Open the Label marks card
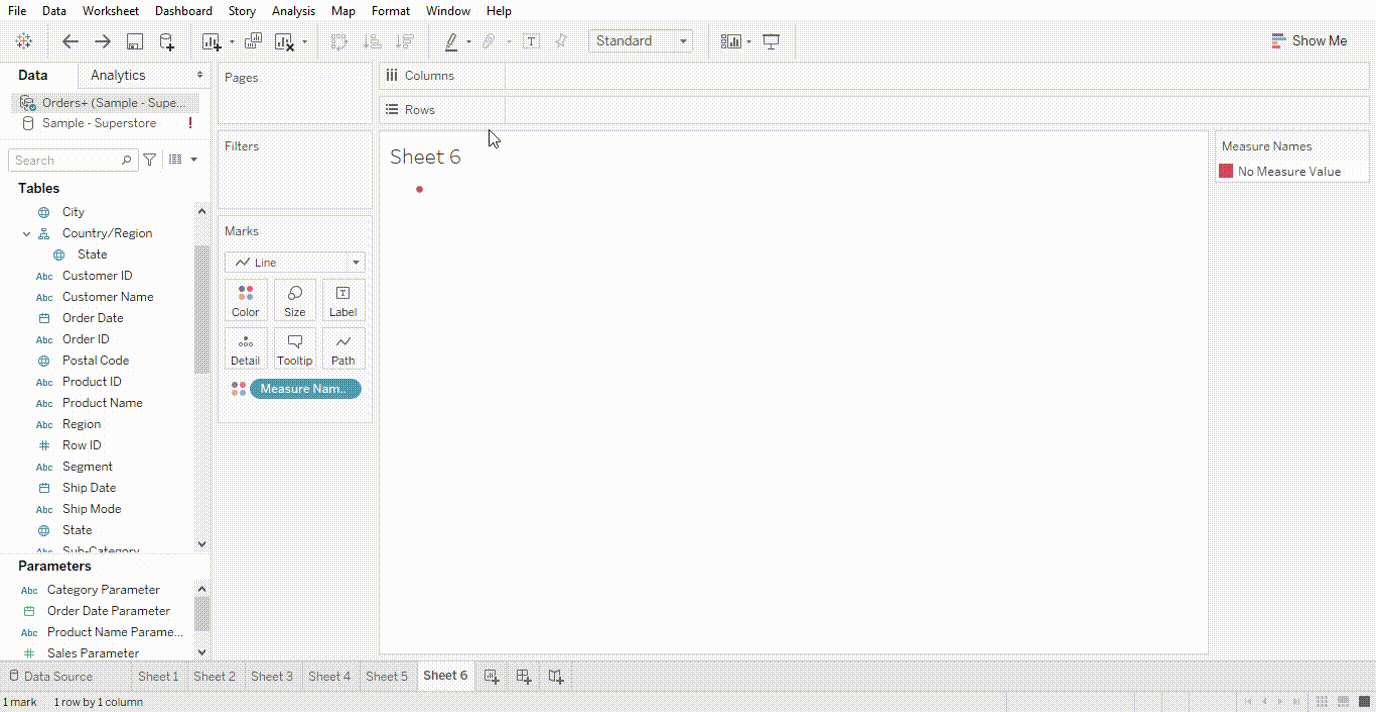This screenshot has height=712, width=1376. (343, 300)
